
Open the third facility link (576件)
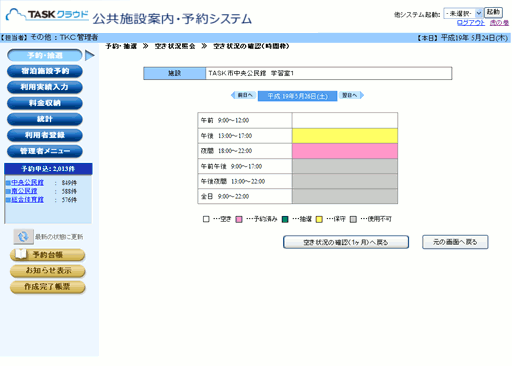pyautogui.click(x=28, y=200)
